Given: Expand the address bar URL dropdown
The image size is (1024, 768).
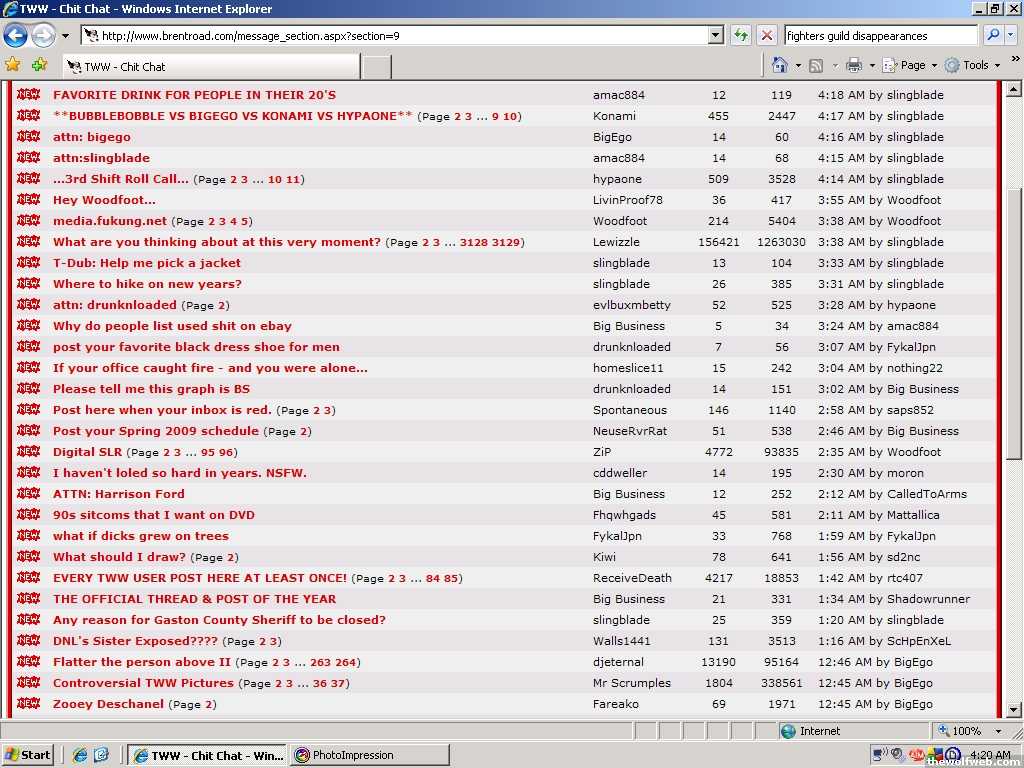Looking at the screenshot, I should coord(715,36).
